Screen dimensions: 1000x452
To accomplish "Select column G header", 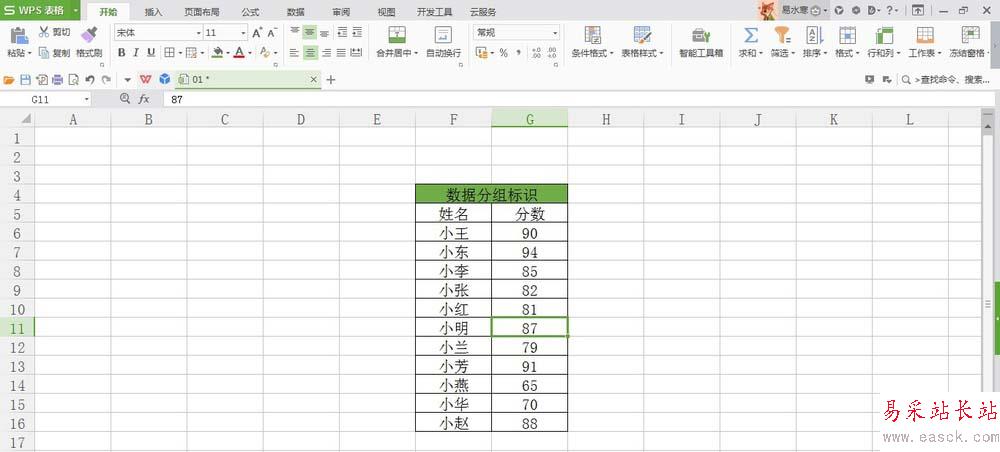I will coord(529,119).
